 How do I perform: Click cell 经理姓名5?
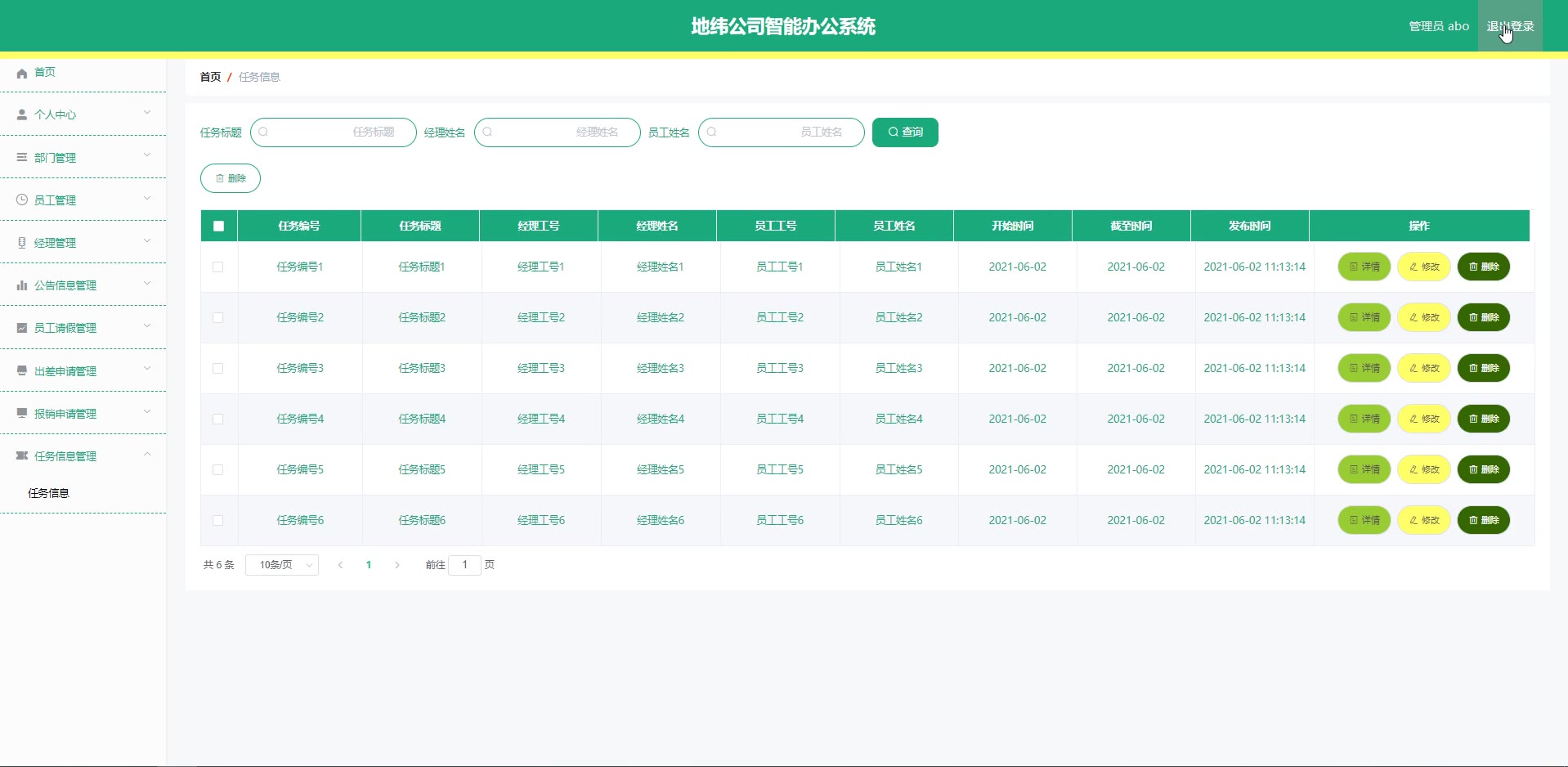pos(660,469)
